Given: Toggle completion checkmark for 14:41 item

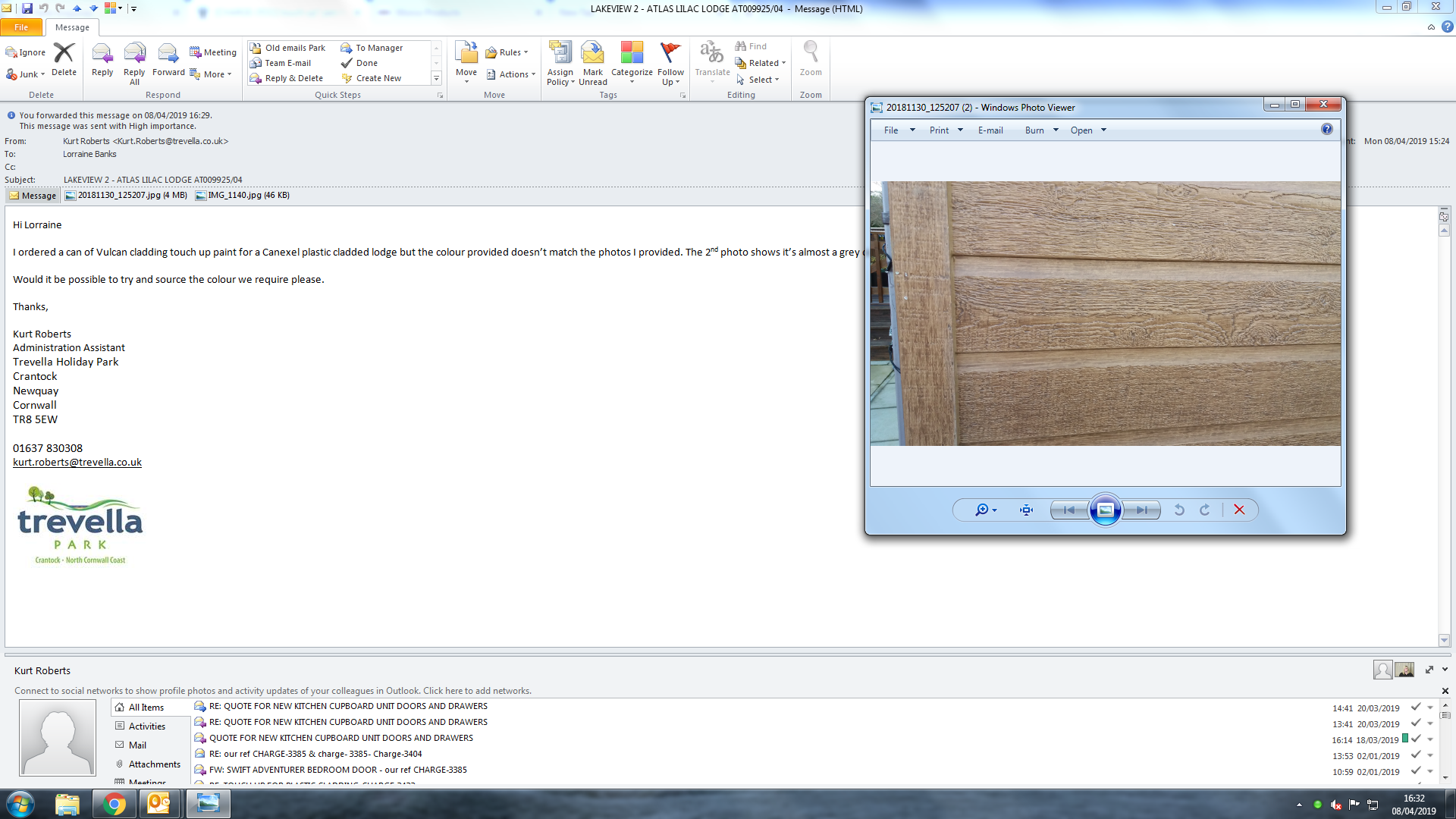Looking at the screenshot, I should [1415, 707].
